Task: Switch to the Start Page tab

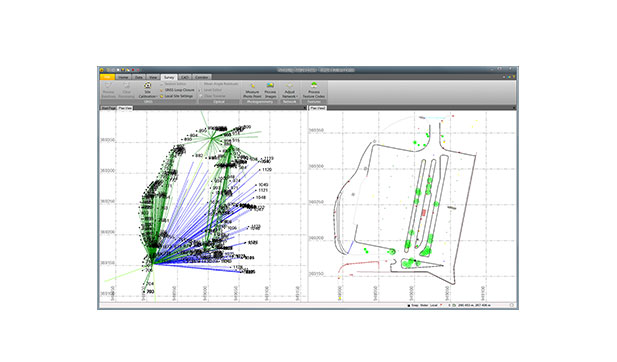Action: [x=109, y=108]
